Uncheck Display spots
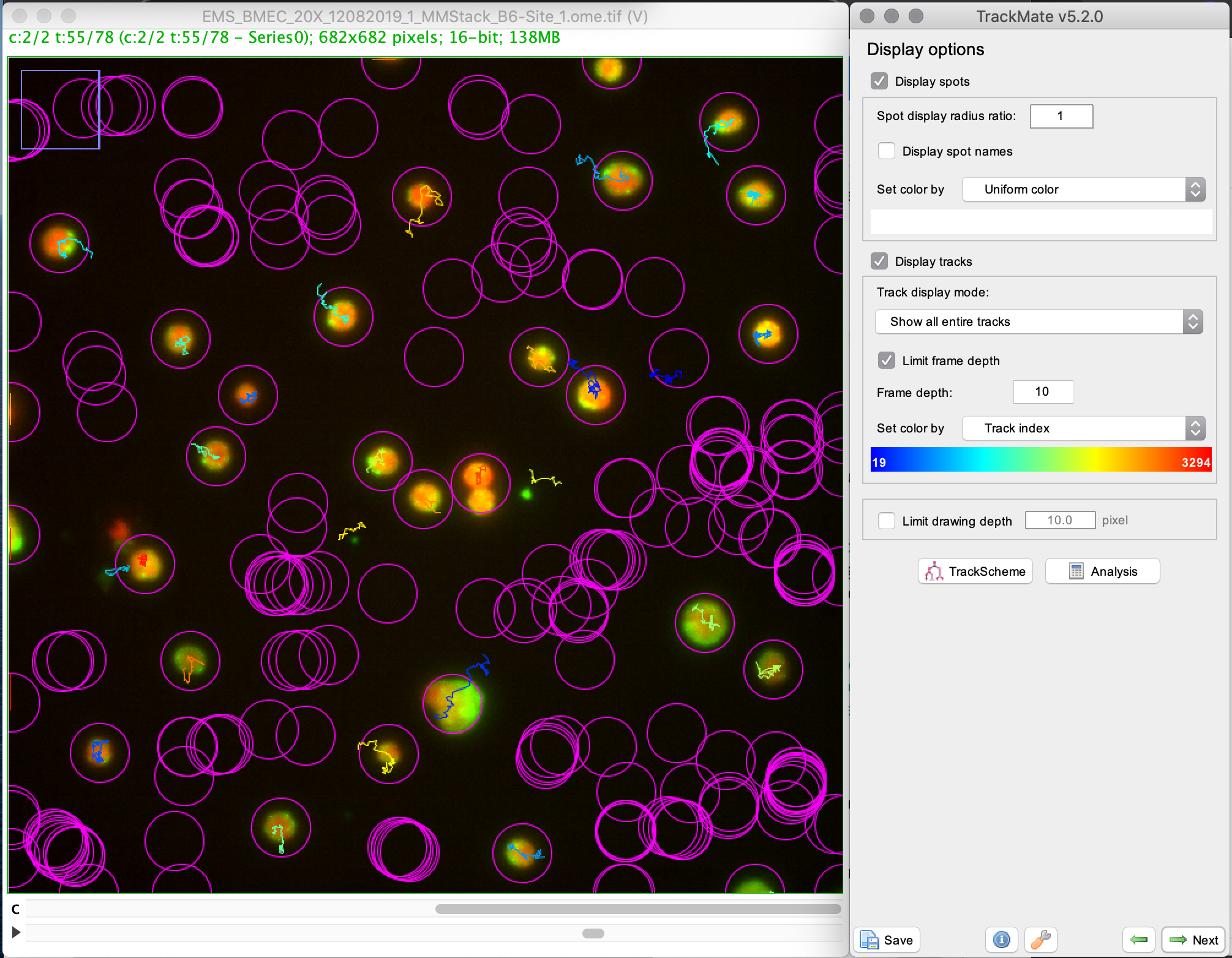 pyautogui.click(x=879, y=81)
